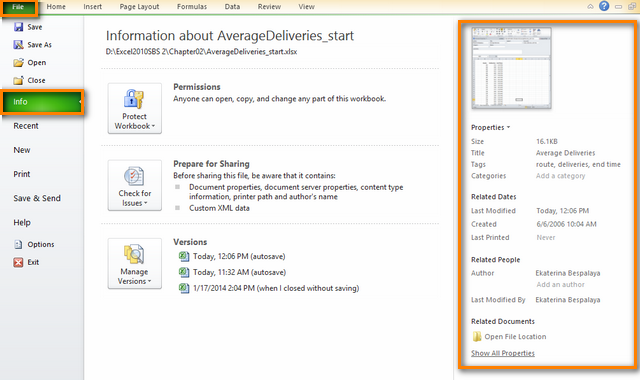
Task: Click the red Exit icon
Action: point(18,262)
